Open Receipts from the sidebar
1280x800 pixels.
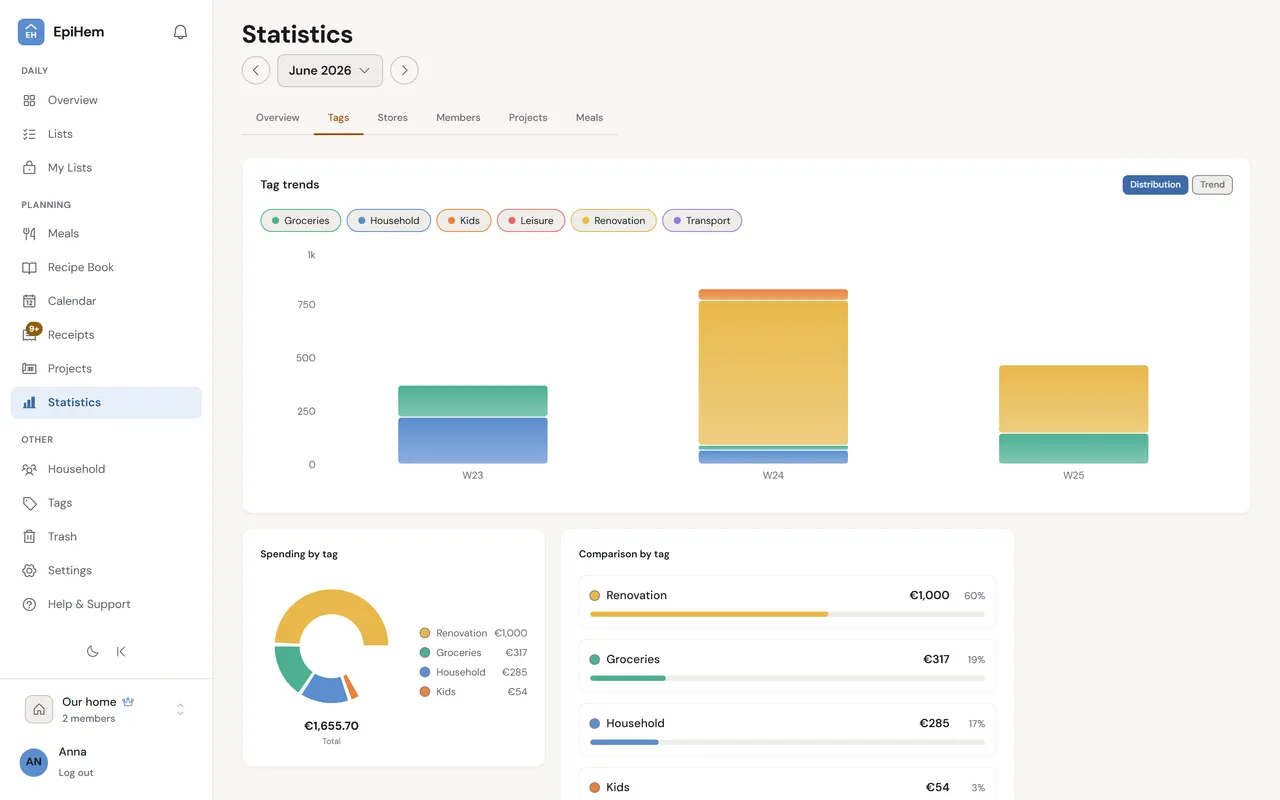pyautogui.click(x=106, y=335)
